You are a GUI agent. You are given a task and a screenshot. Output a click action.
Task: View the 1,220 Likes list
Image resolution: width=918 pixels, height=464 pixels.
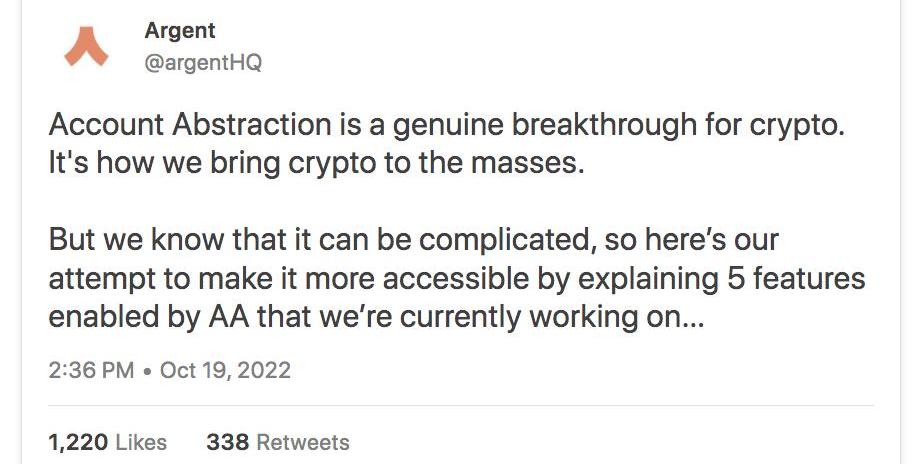coord(107,441)
